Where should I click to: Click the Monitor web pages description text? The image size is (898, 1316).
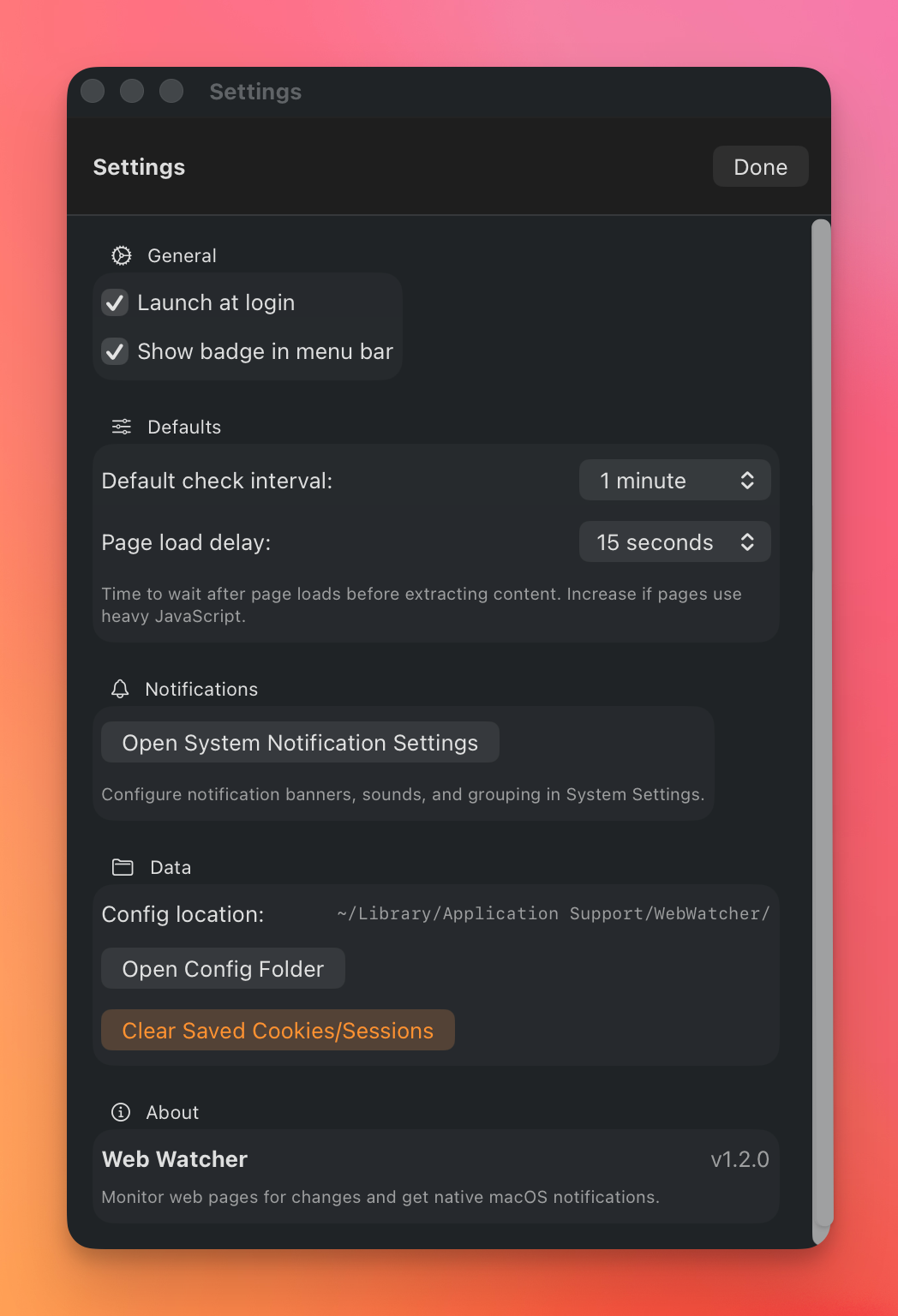click(380, 1197)
